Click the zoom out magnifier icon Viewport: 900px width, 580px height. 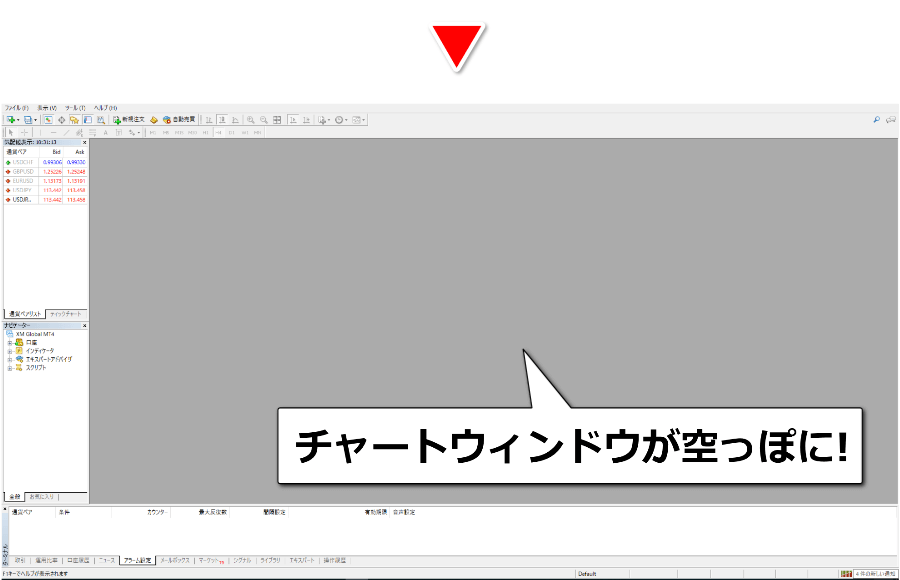(263, 120)
